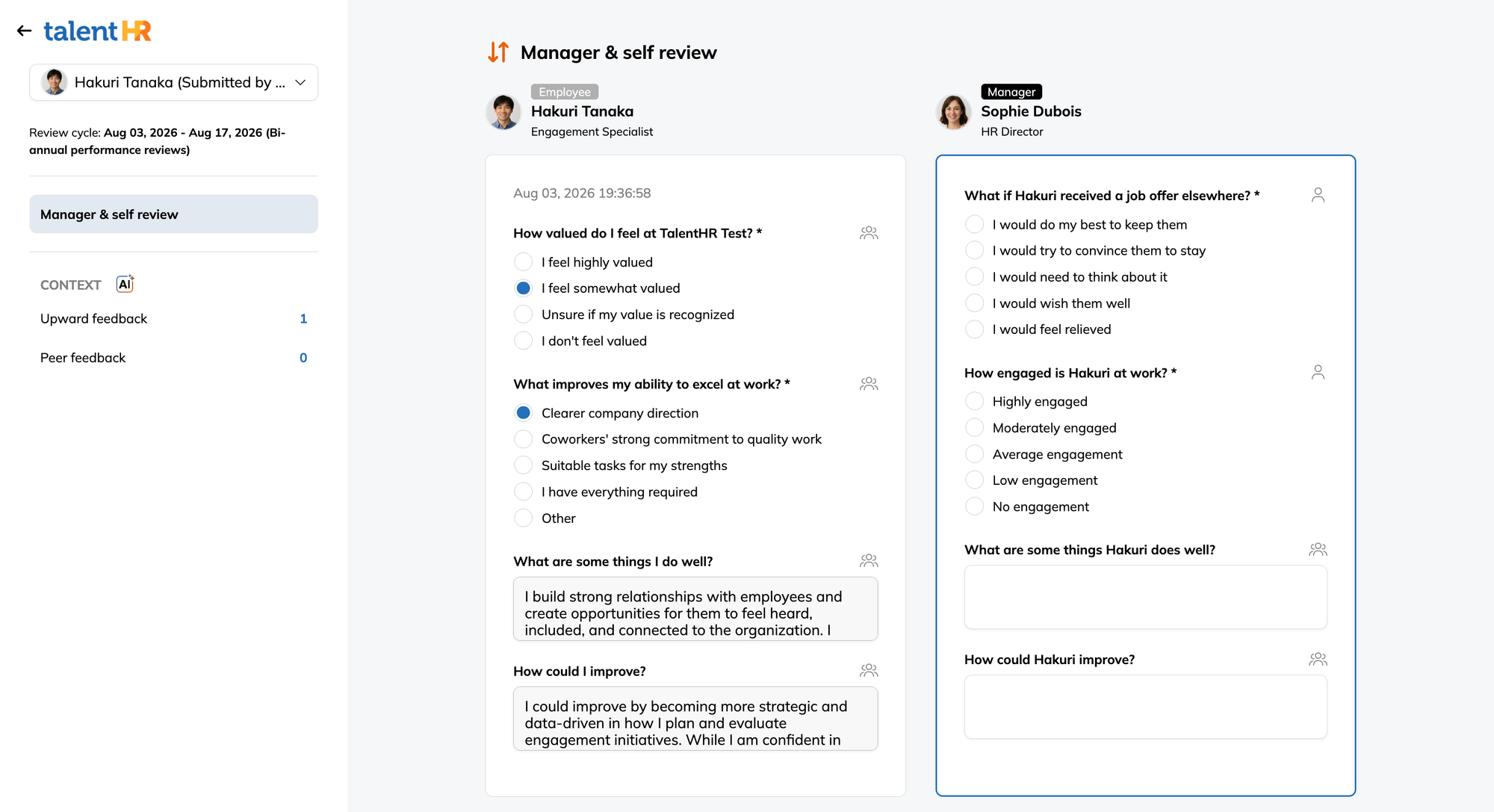This screenshot has width=1494, height=812.
Task: Click 'What are some things Hakuri does well' textbox
Action: point(1145,597)
